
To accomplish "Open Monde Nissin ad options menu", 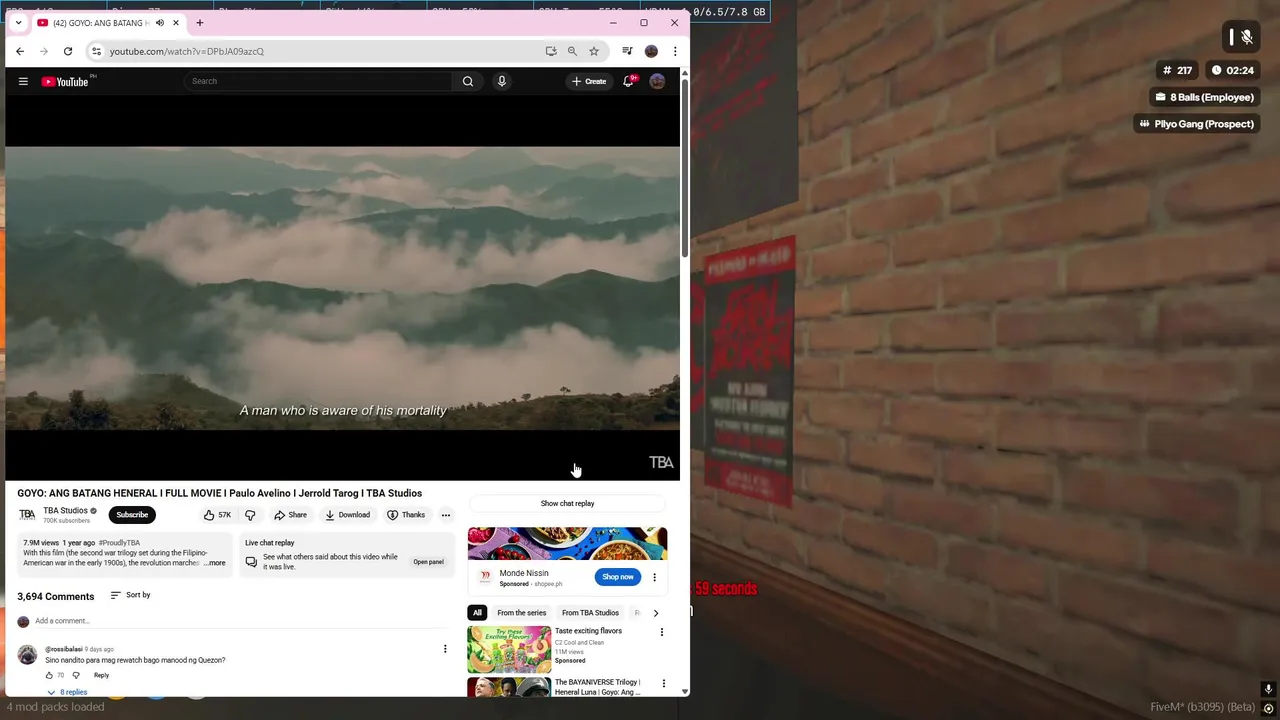I will [654, 577].
